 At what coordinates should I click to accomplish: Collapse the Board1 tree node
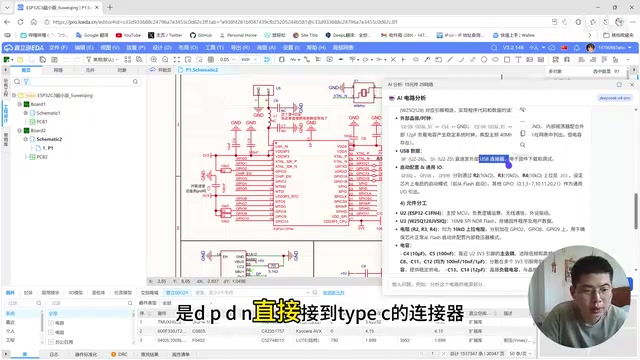[20, 104]
